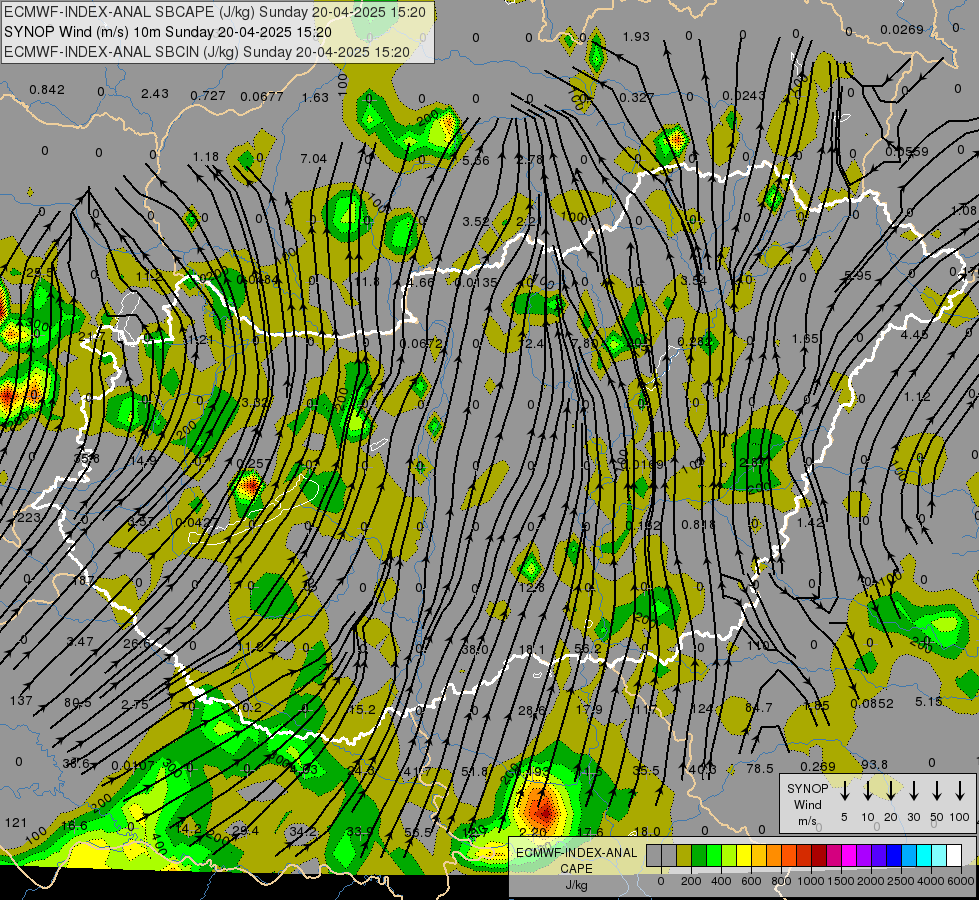979x900 pixels.
Task: Click the map value 0.0677
Action: coord(262,96)
